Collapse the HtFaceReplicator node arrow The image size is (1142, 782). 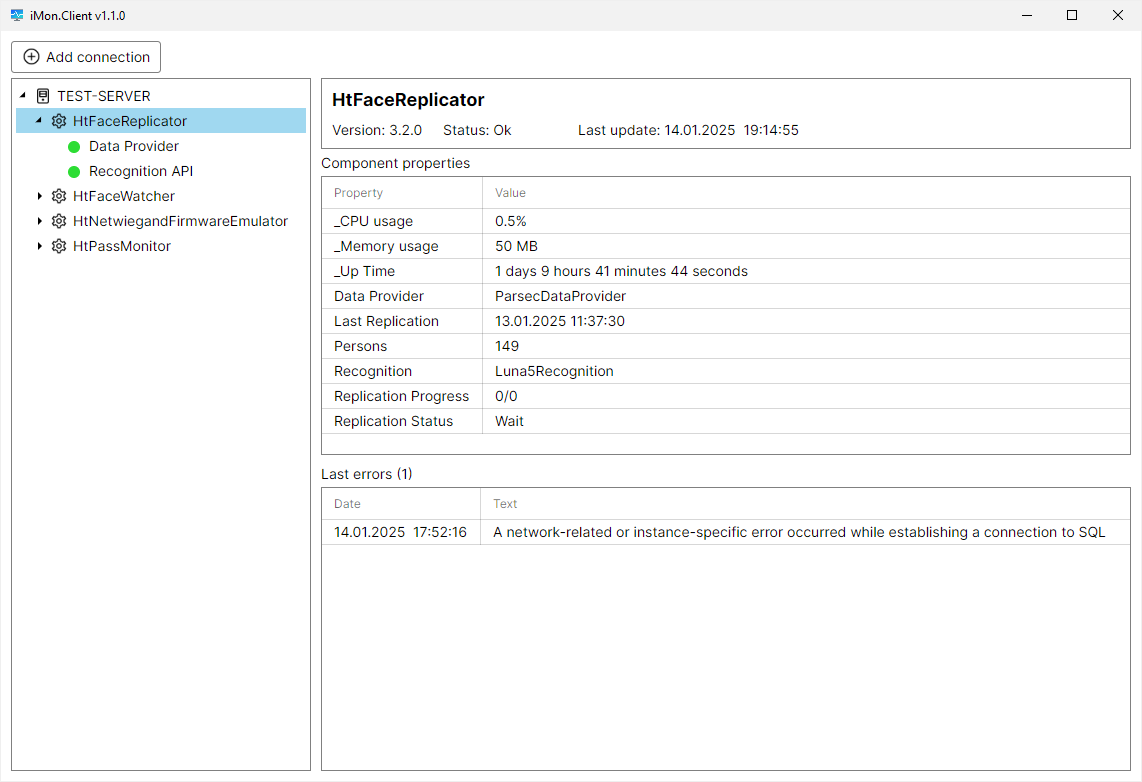(x=39, y=120)
